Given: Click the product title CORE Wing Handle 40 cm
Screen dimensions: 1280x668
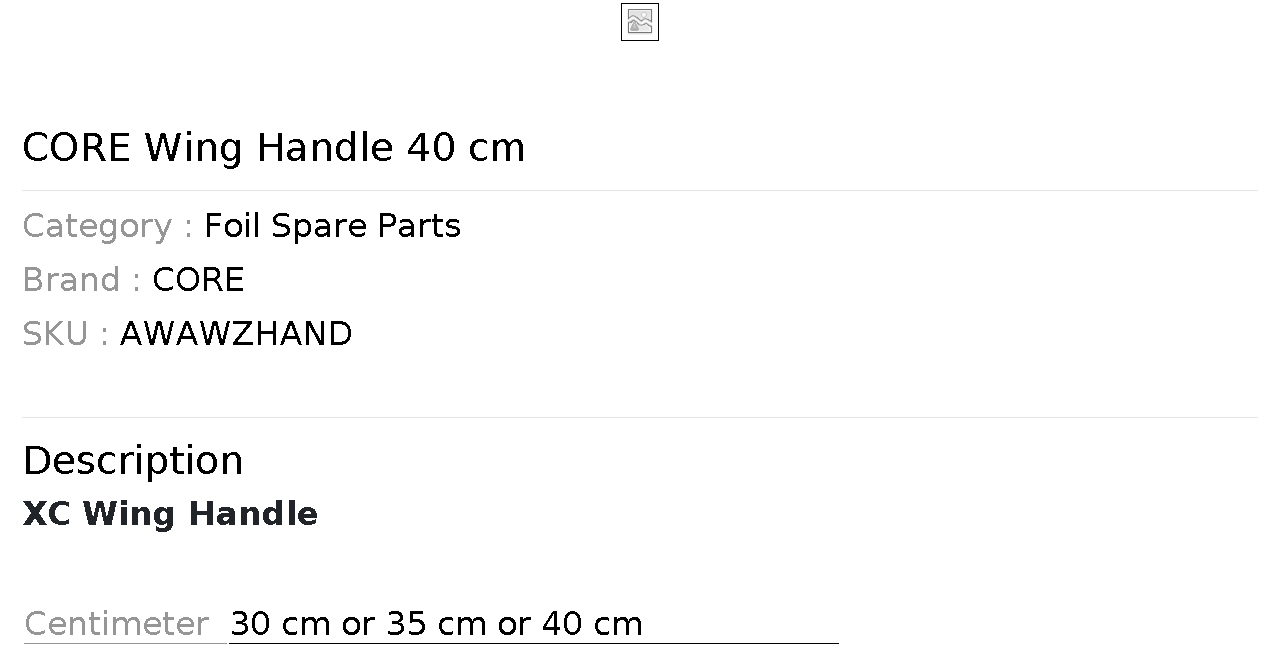Looking at the screenshot, I should (x=273, y=148).
